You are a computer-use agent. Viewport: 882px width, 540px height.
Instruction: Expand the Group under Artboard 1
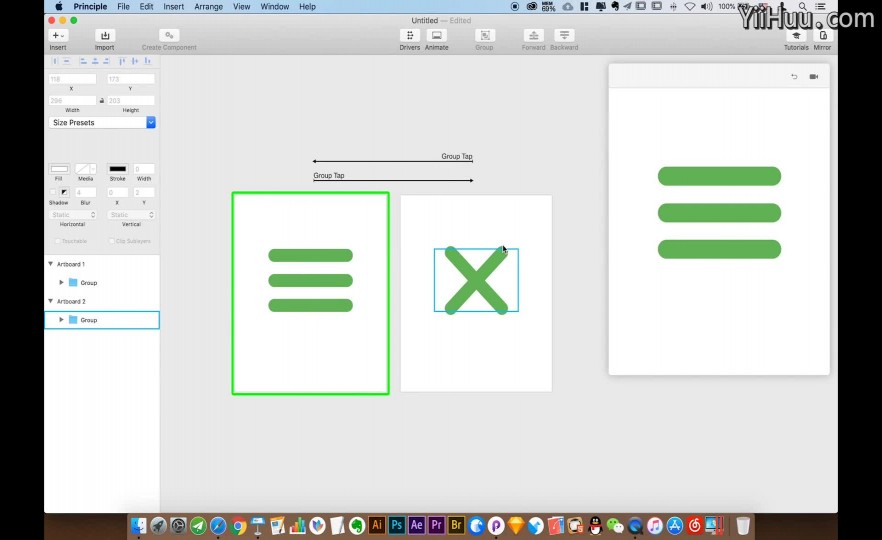click(x=61, y=282)
